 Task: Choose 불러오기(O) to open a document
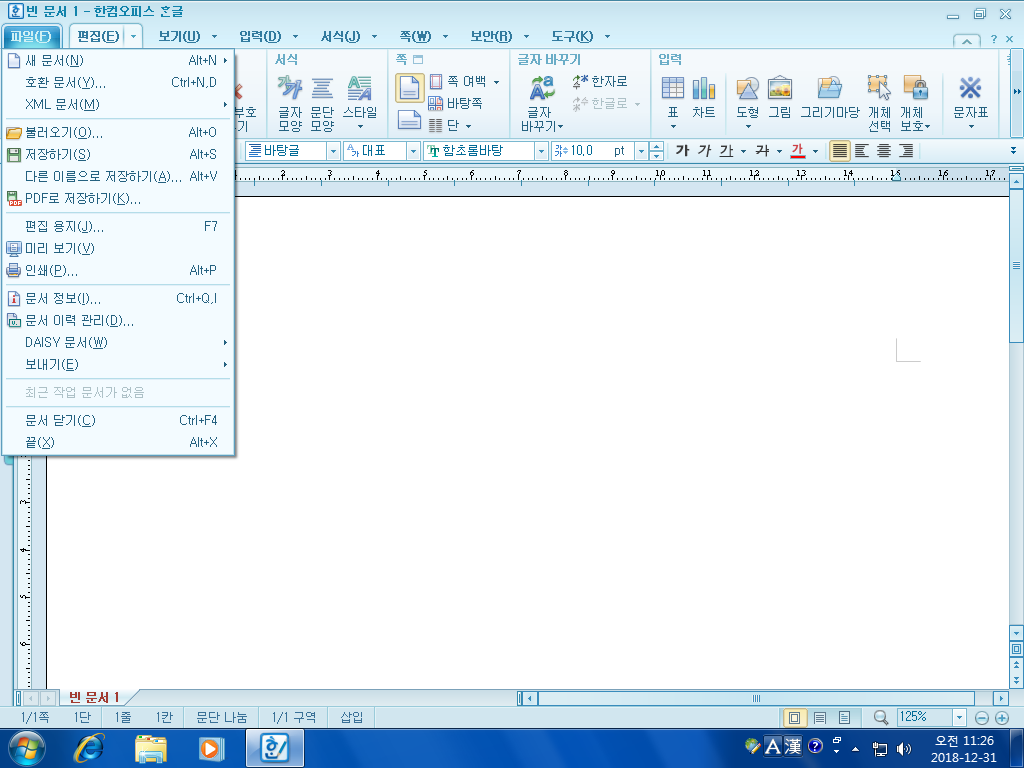pos(118,133)
